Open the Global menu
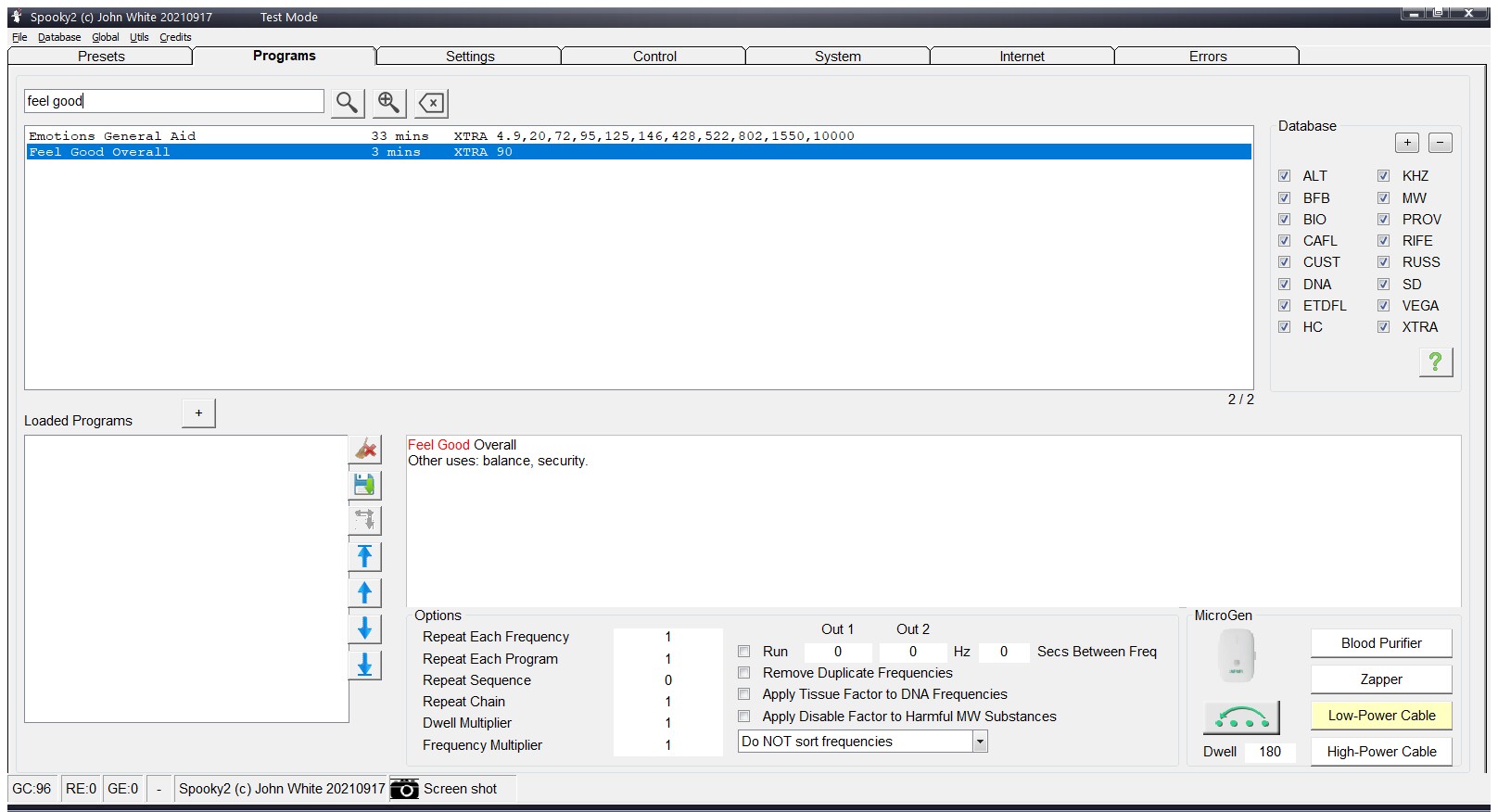The width and height of the screenshot is (1498, 812). 106,37
